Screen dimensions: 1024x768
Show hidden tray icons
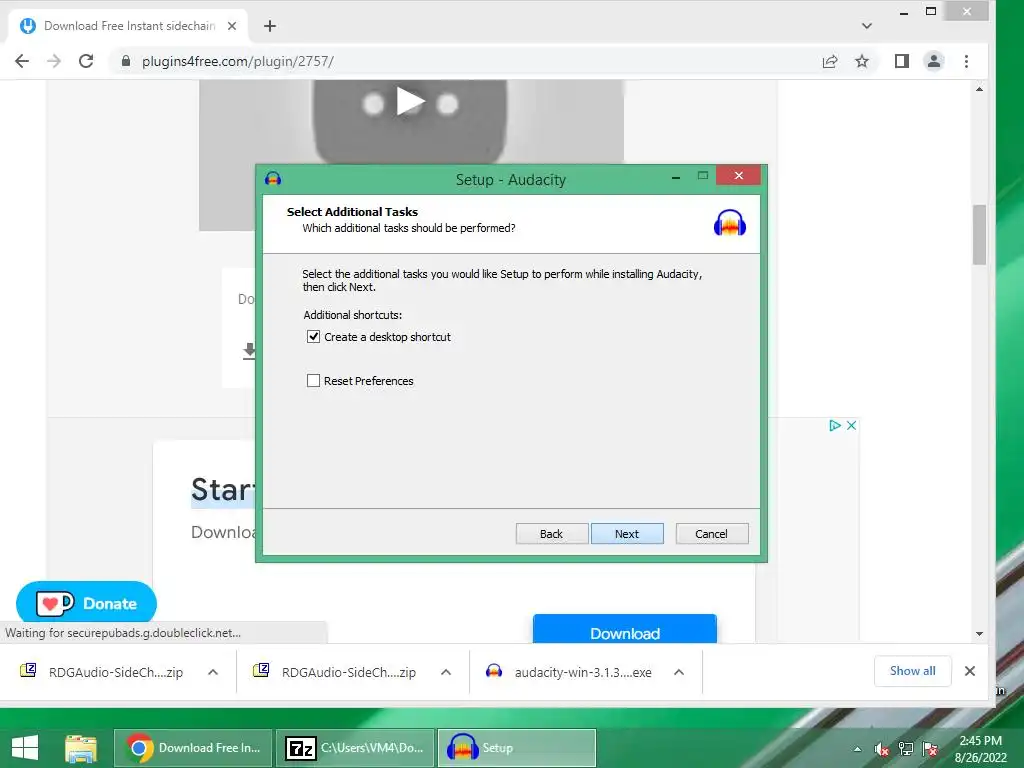pos(857,749)
